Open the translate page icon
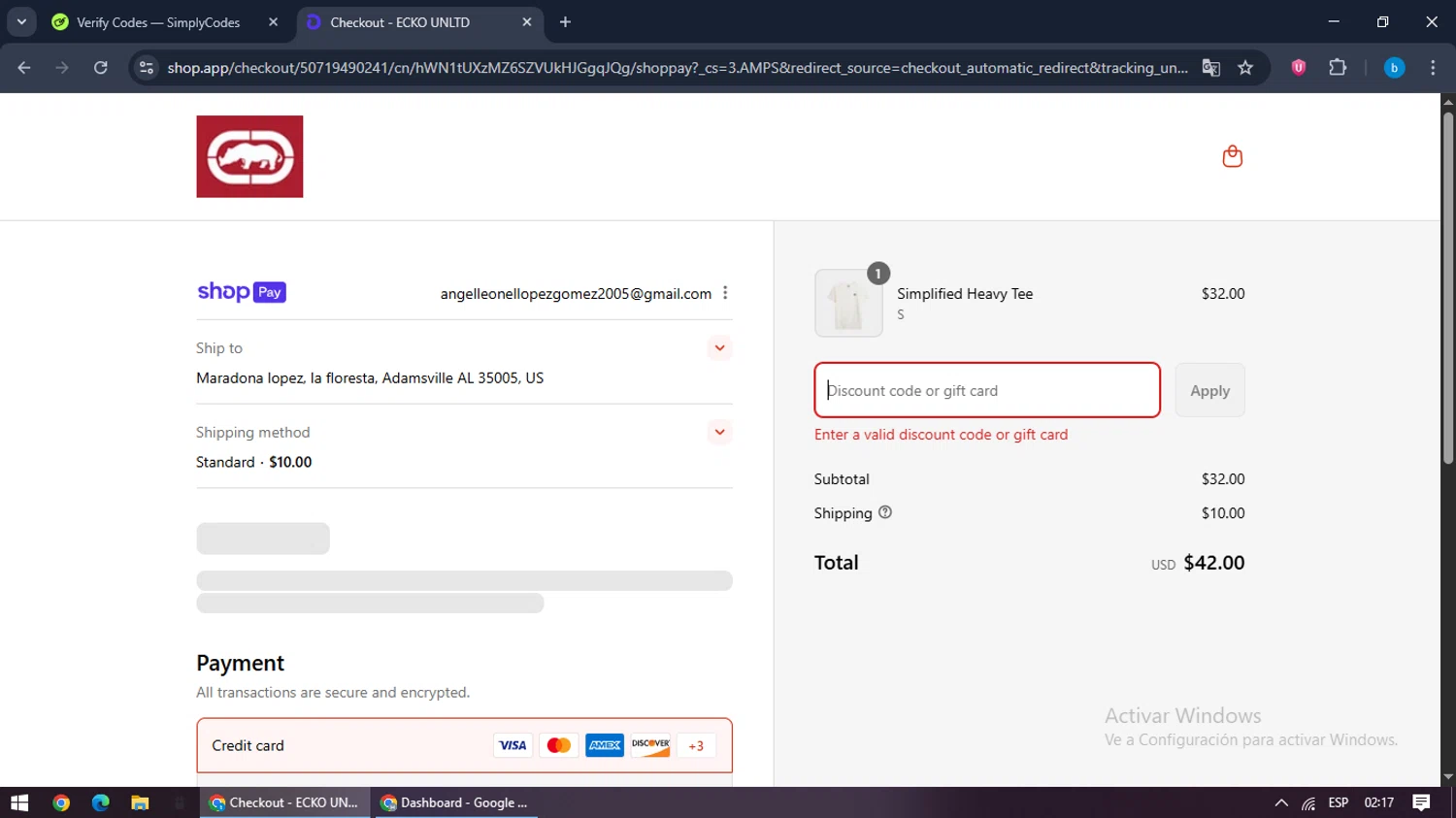Image resolution: width=1456 pixels, height=818 pixels. (1210, 67)
